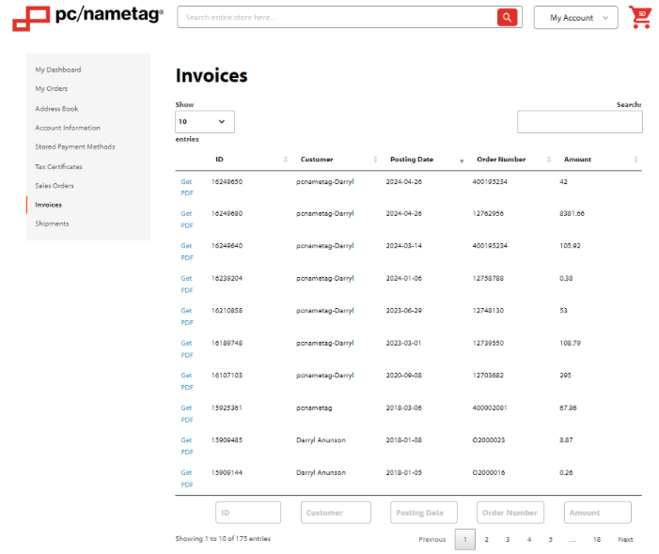Image resolution: width=659 pixels, height=554 pixels.
Task: Go to the Next page of invoices
Action: tap(625, 540)
